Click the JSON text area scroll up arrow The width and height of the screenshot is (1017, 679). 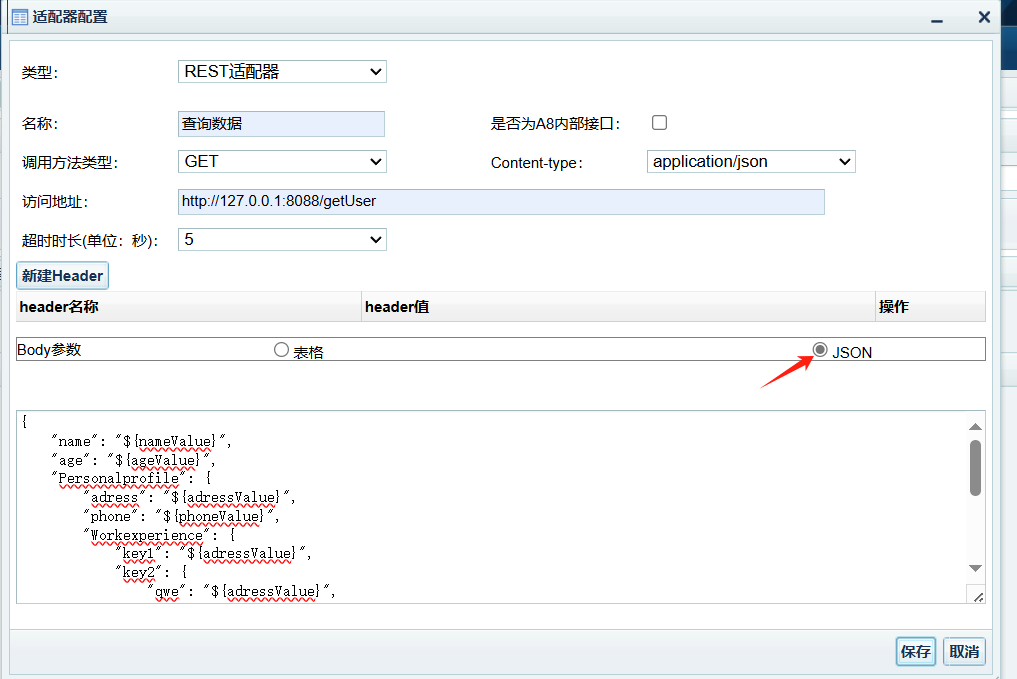[975, 427]
